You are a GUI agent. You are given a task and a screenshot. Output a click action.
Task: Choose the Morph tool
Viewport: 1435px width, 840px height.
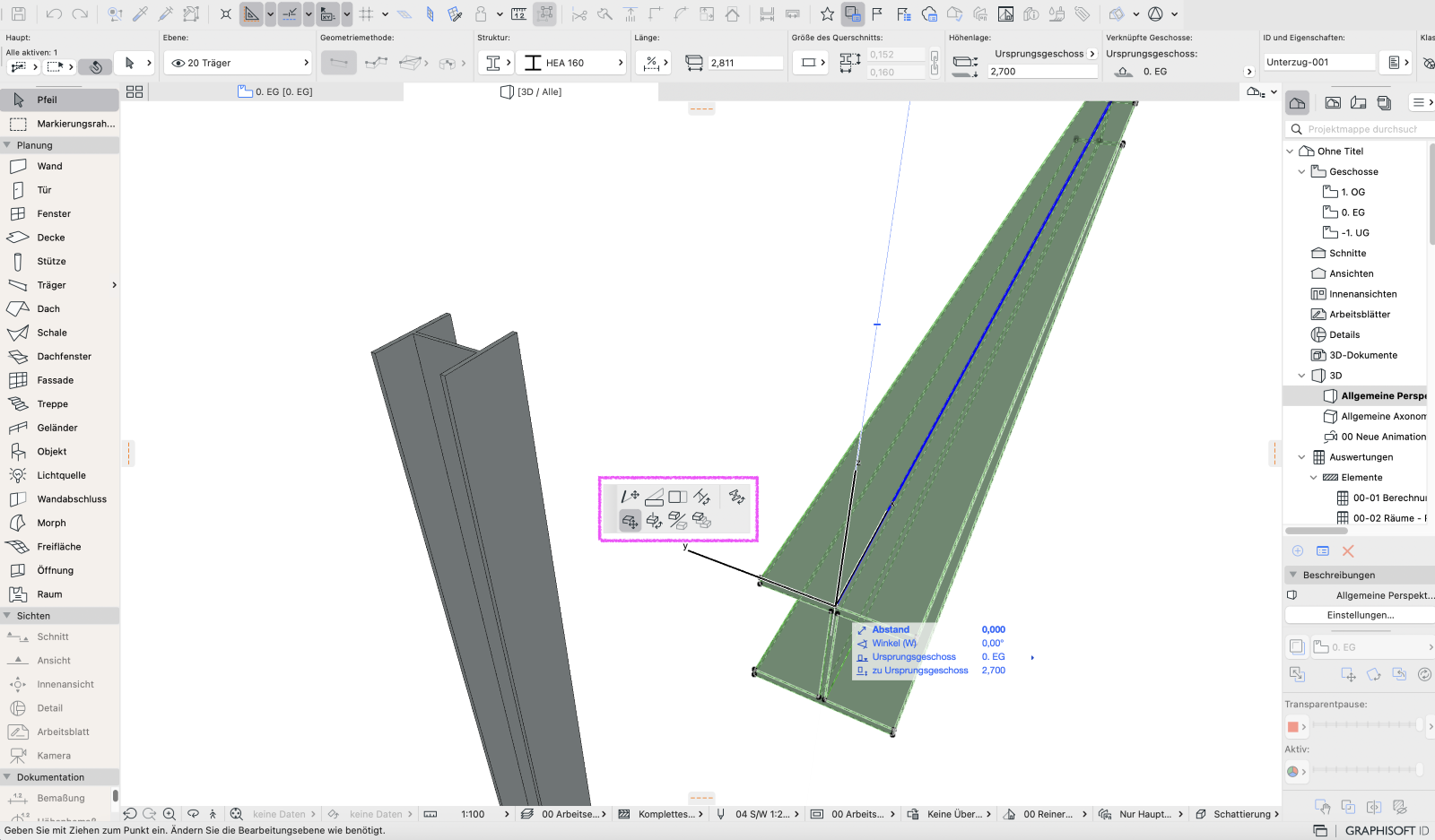pos(59,523)
